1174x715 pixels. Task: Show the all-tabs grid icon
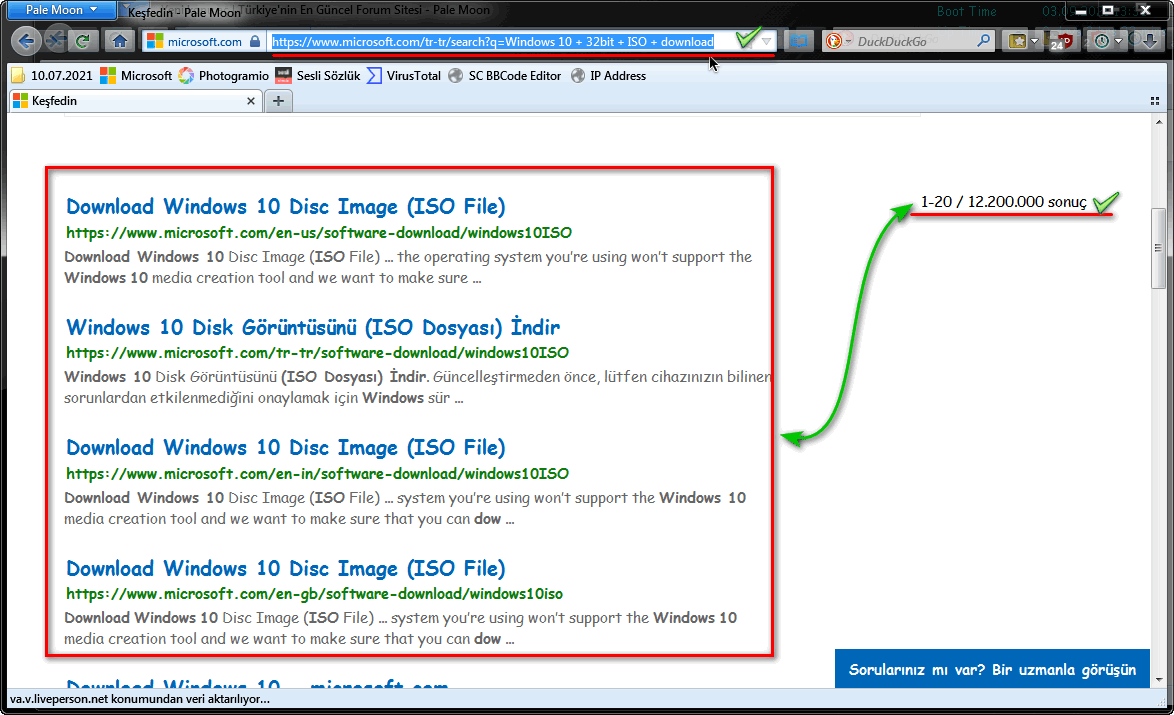pyautogui.click(x=1155, y=101)
